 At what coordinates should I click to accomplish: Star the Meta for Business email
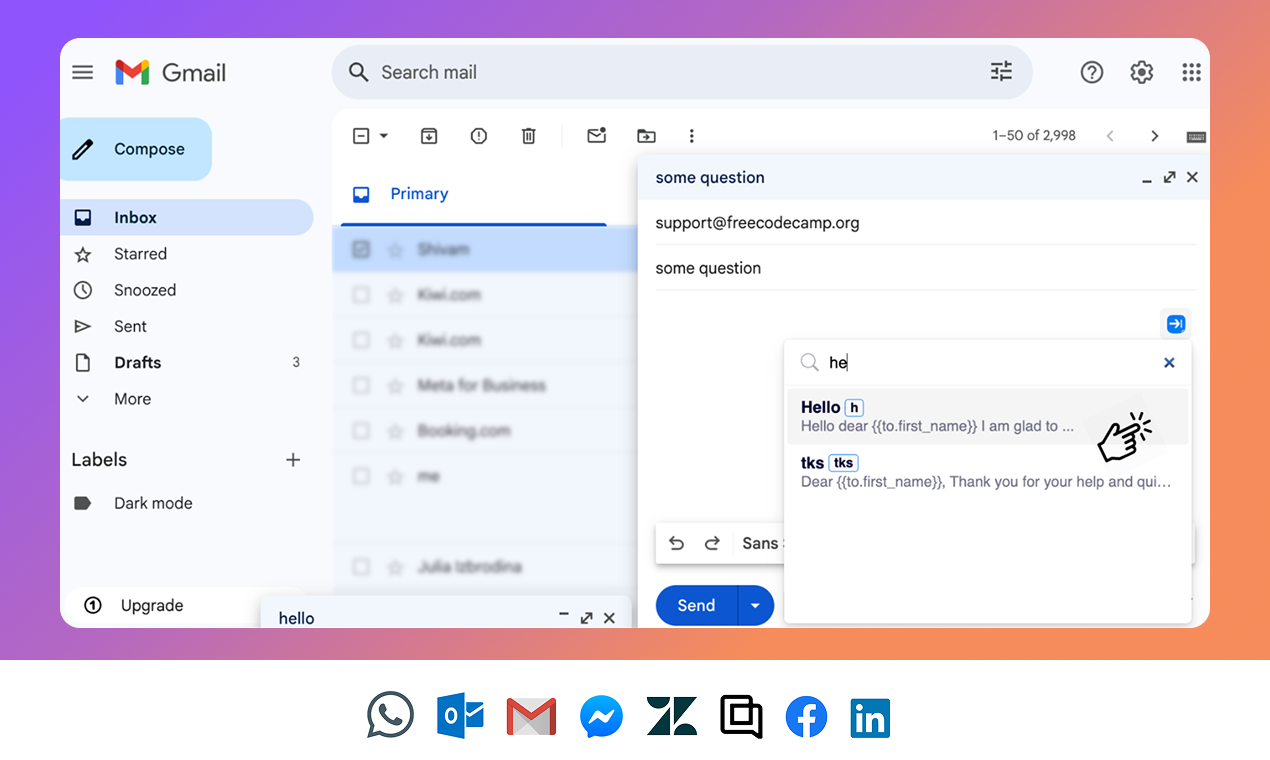[396, 385]
